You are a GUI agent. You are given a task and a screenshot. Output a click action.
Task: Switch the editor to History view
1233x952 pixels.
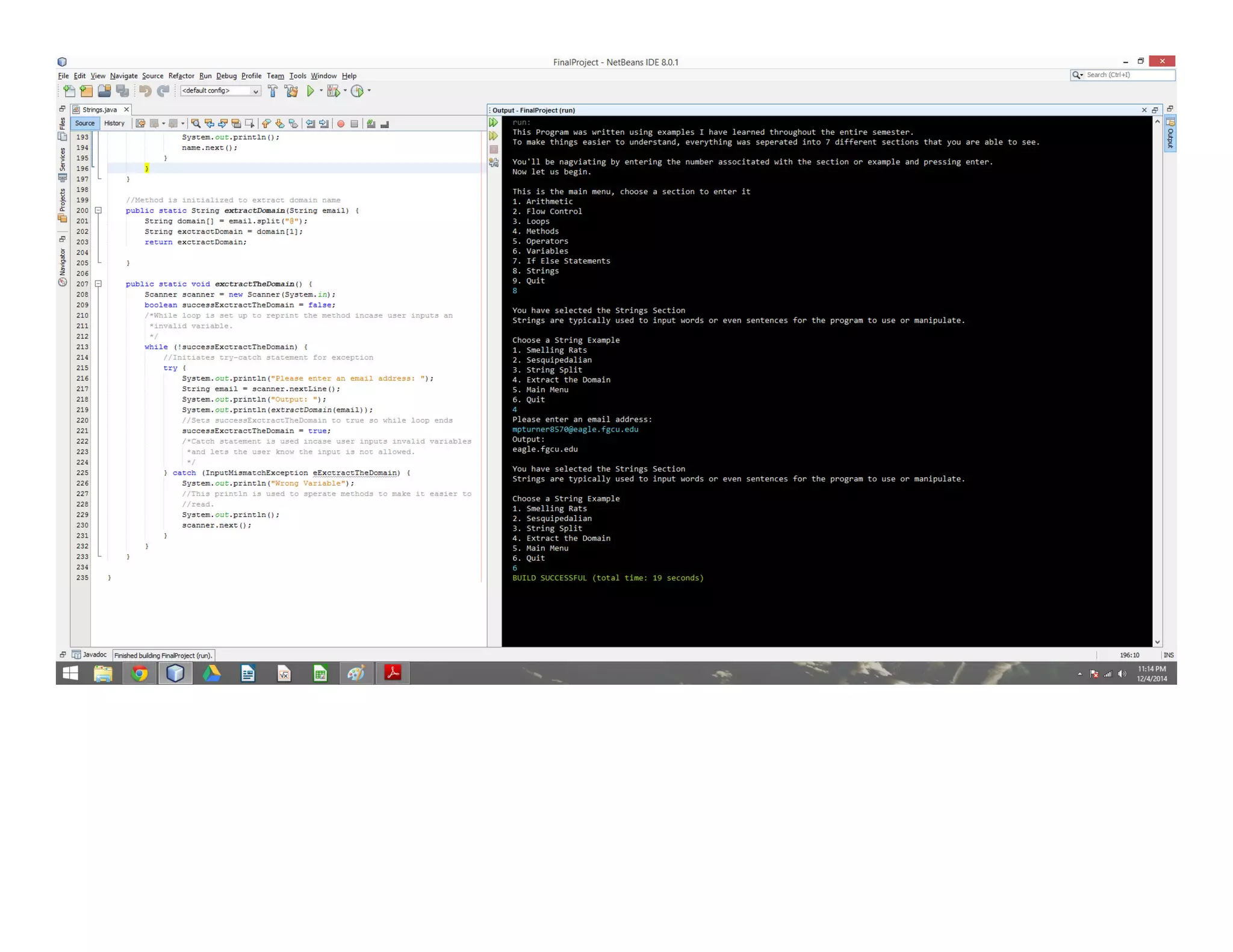click(114, 123)
